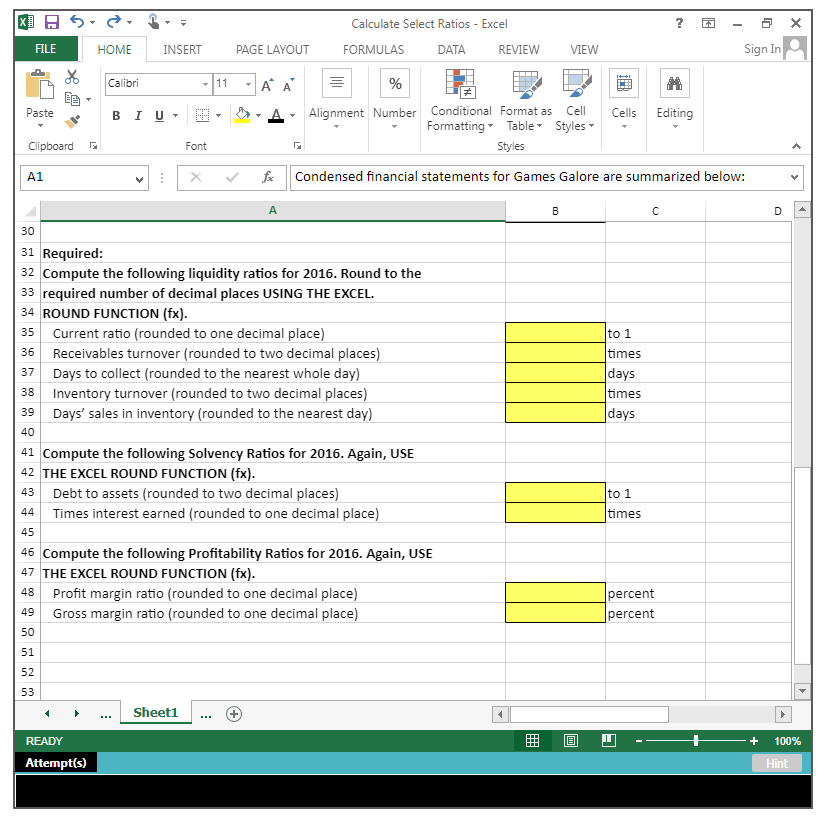This screenshot has width=840, height=833.
Task: Toggle bold formatting
Action: [115, 116]
